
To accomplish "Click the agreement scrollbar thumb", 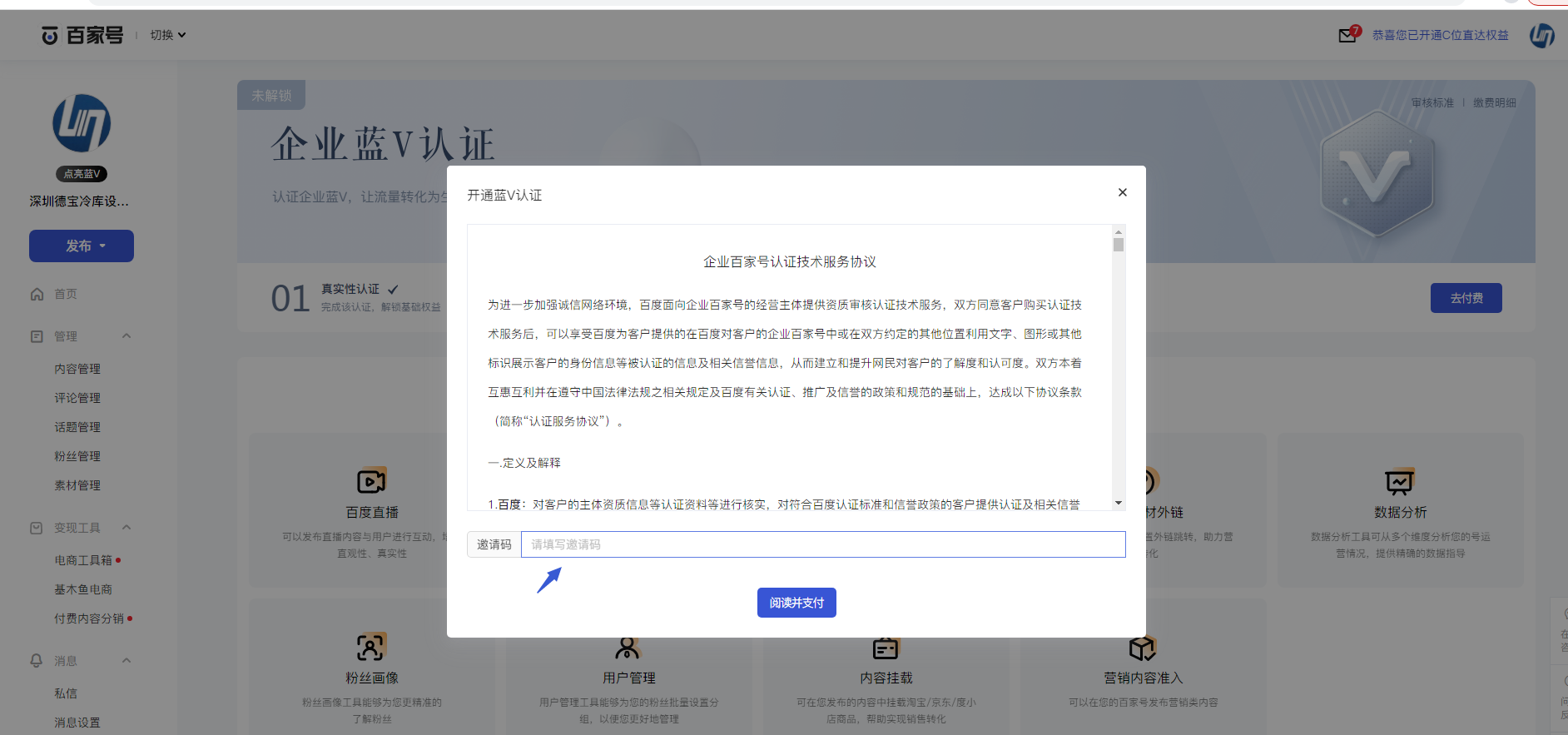I will click(1119, 245).
